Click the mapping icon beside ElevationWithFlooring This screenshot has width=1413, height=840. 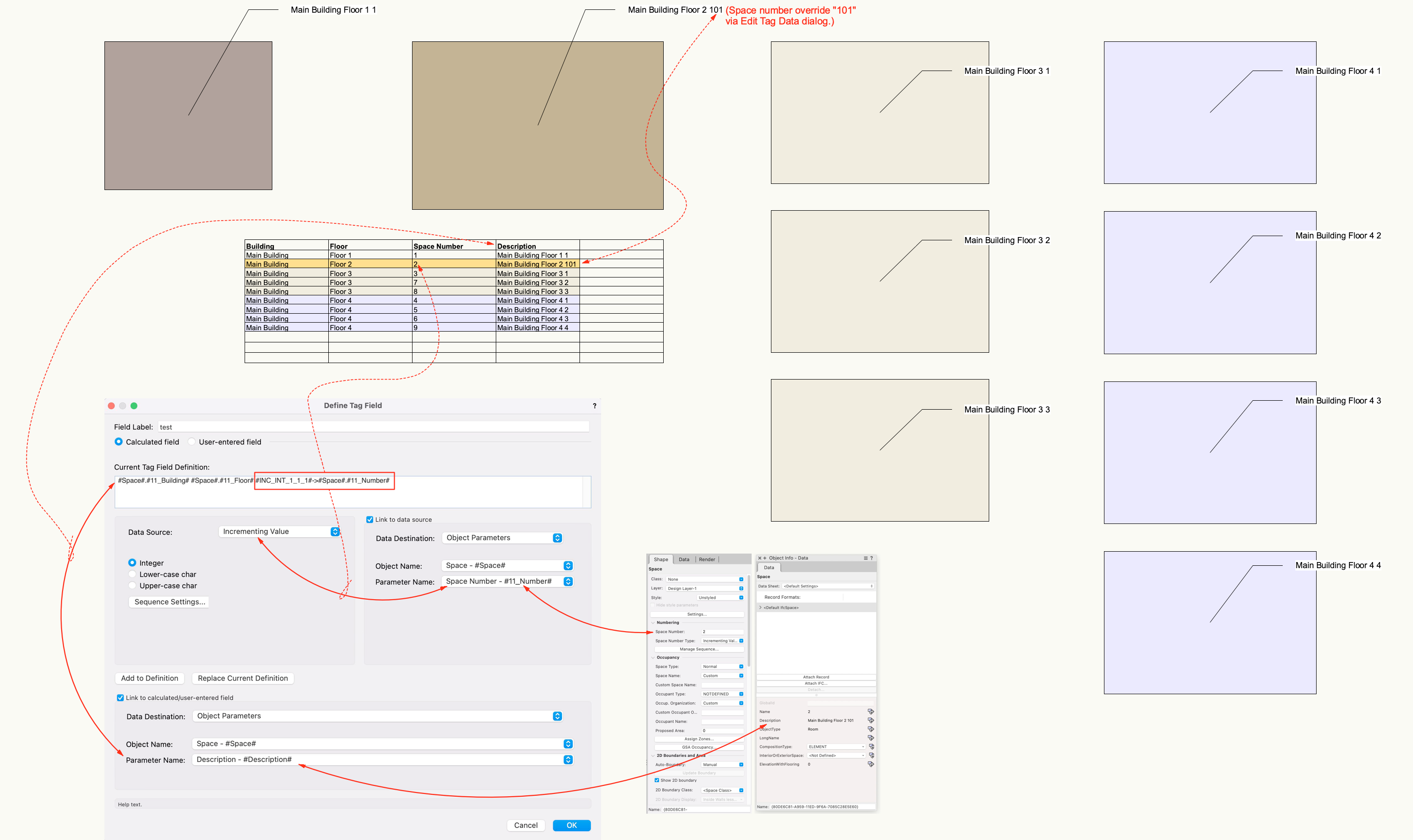[x=871, y=764]
